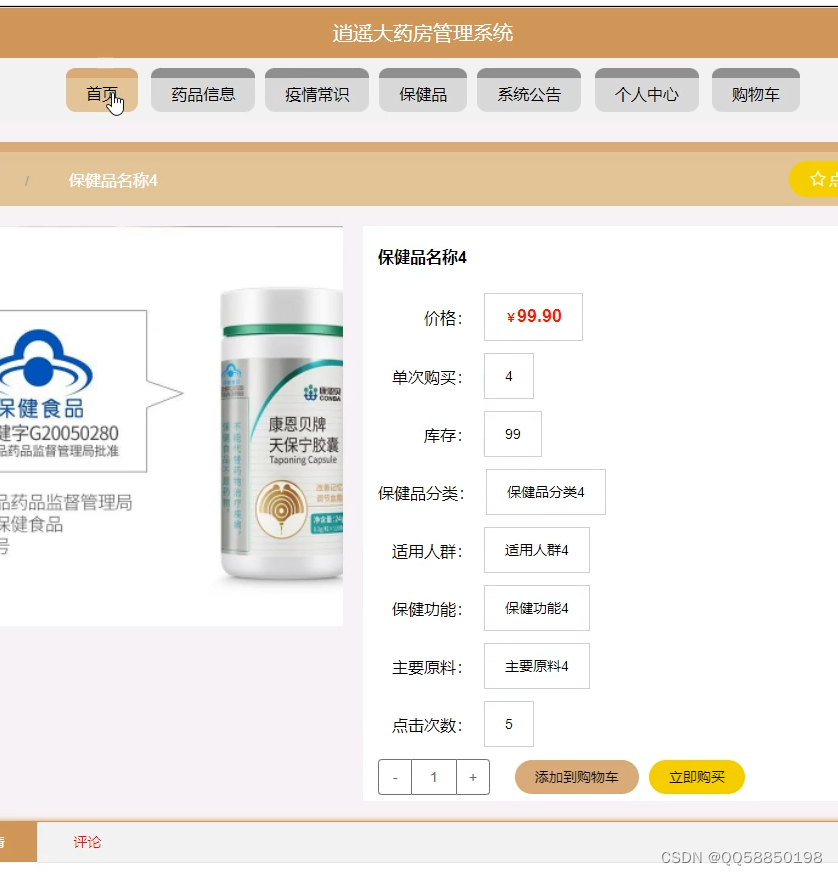Click the 点击次数 count value 5
838x875 pixels.
(x=509, y=724)
